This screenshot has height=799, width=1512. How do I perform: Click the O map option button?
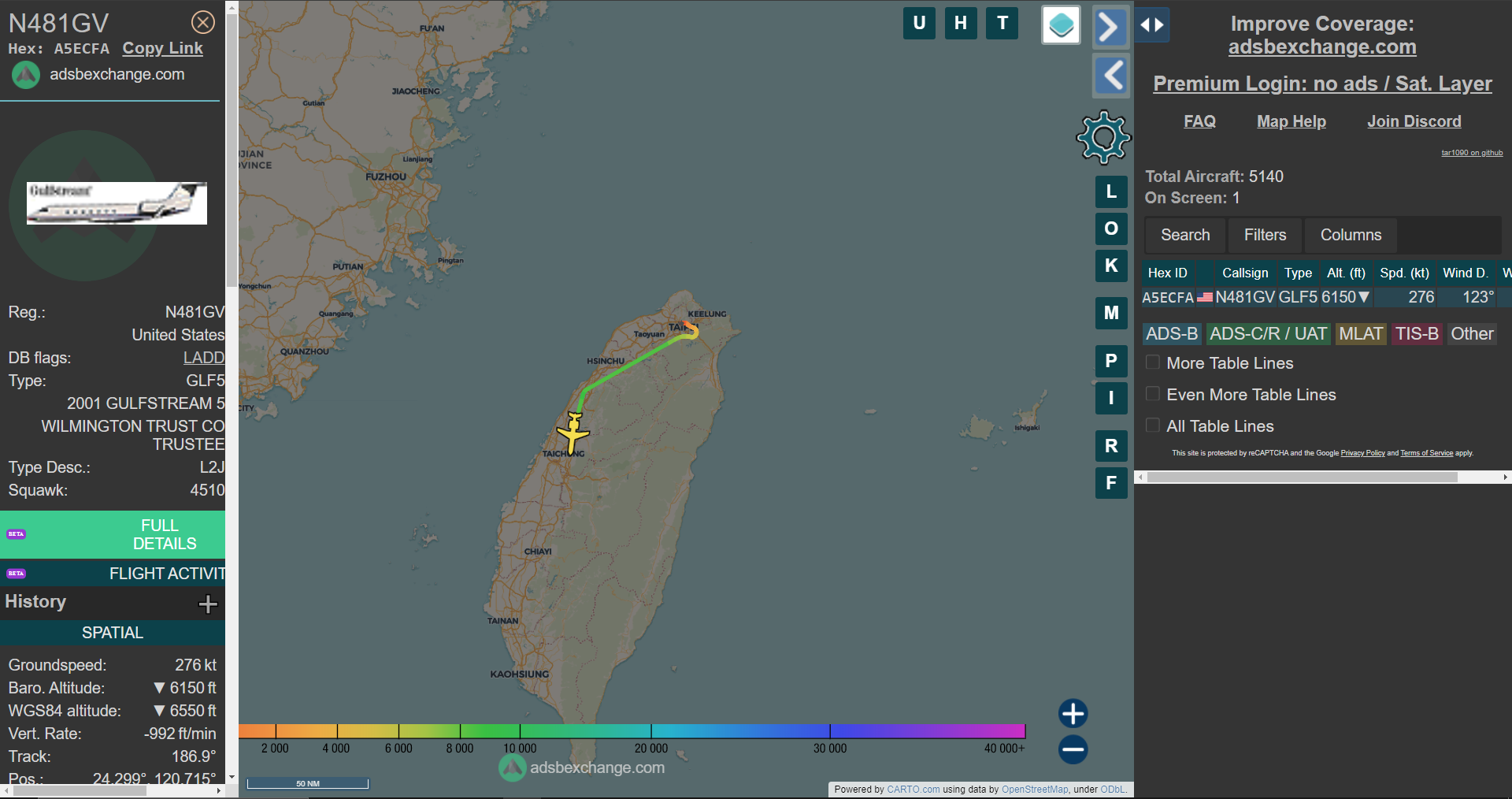pyautogui.click(x=1111, y=229)
